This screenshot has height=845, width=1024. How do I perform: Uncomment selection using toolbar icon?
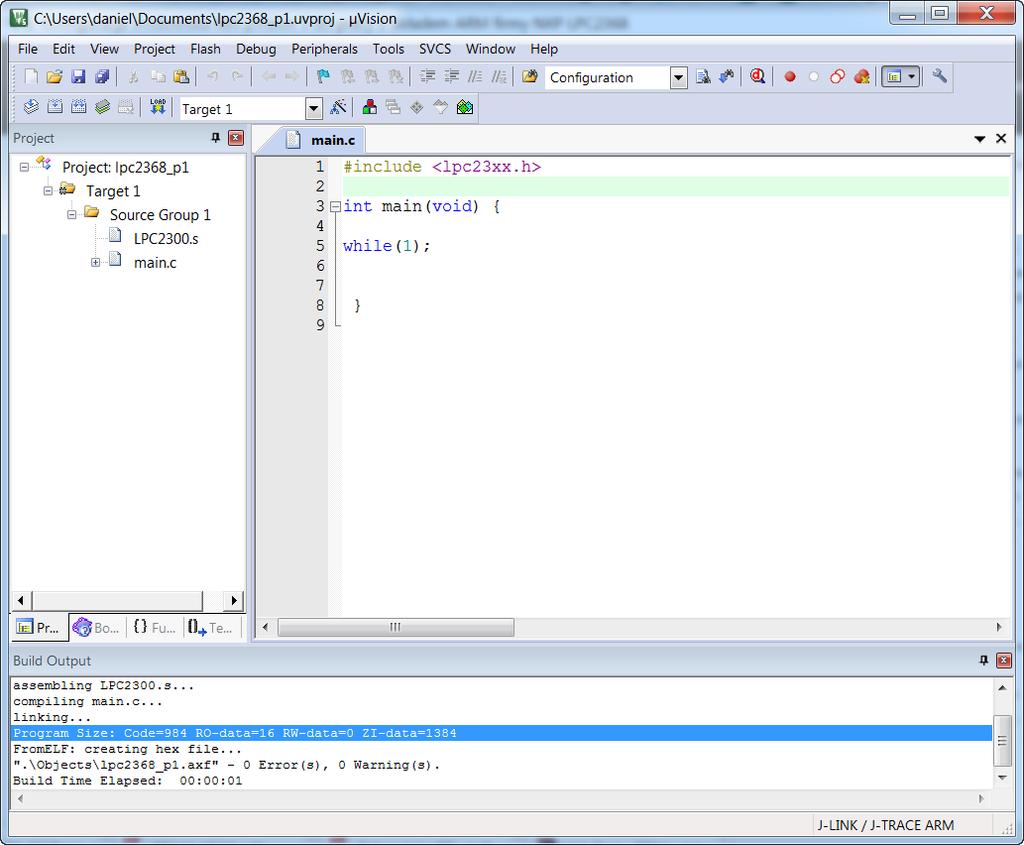[x=499, y=77]
